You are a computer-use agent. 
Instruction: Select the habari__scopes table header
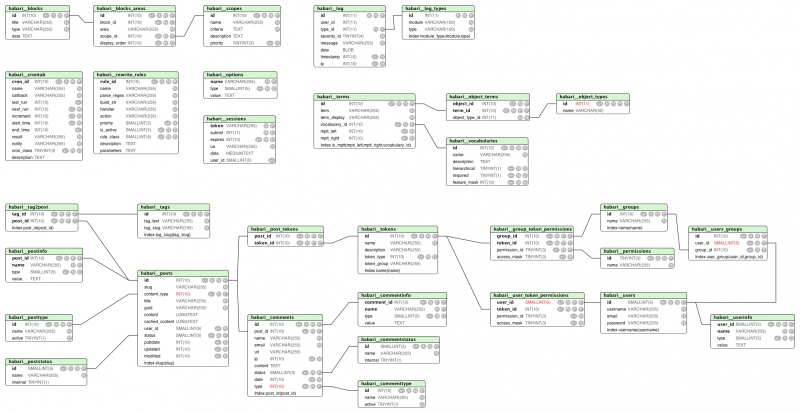[243, 9]
